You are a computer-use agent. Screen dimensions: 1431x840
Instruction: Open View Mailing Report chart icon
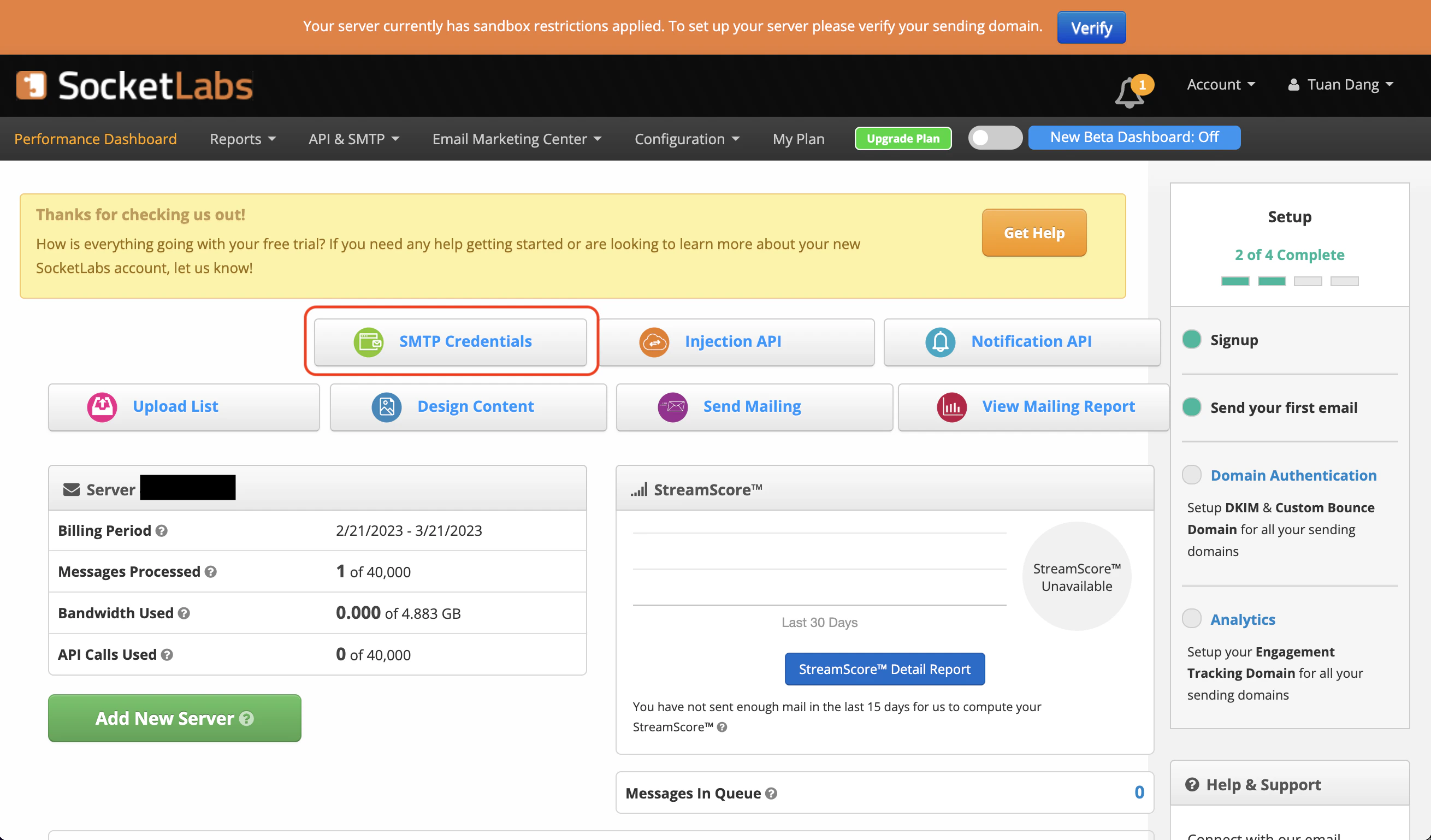(951, 407)
